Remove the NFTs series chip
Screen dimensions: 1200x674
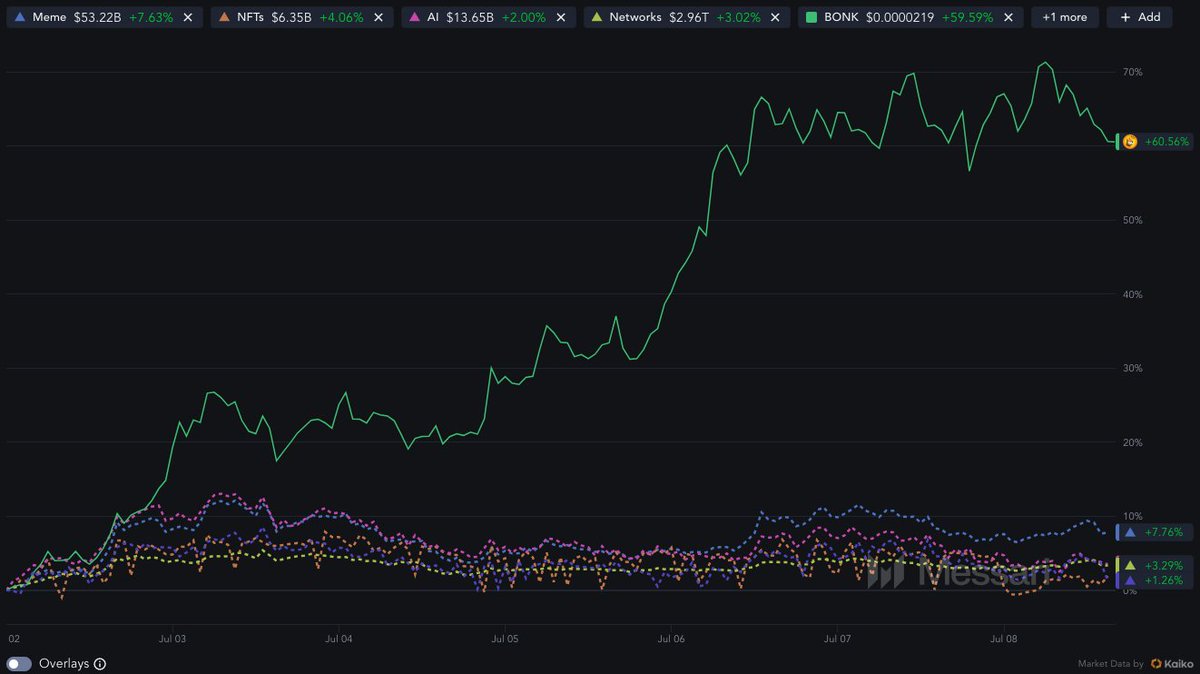378,17
